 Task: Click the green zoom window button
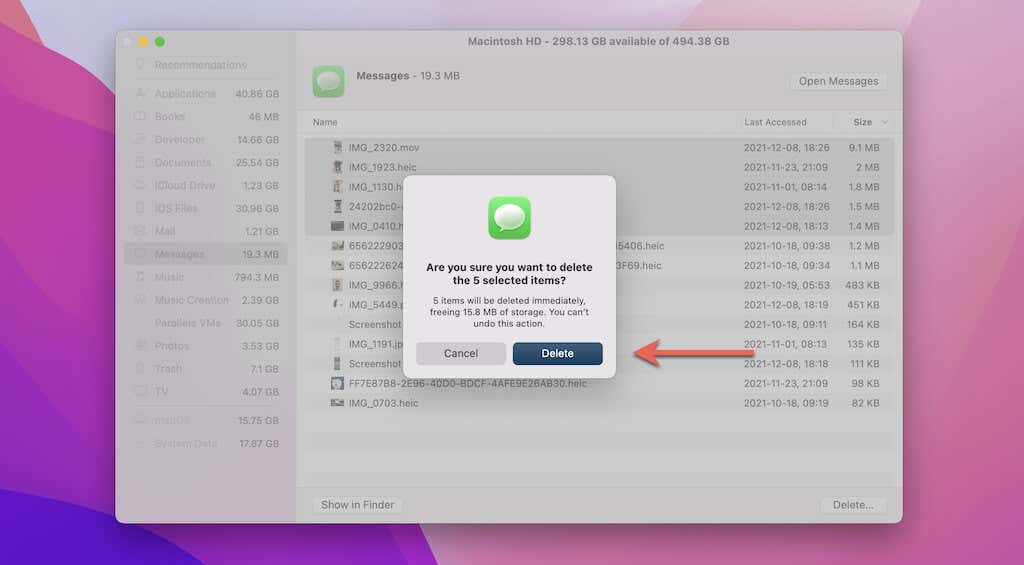point(159,42)
